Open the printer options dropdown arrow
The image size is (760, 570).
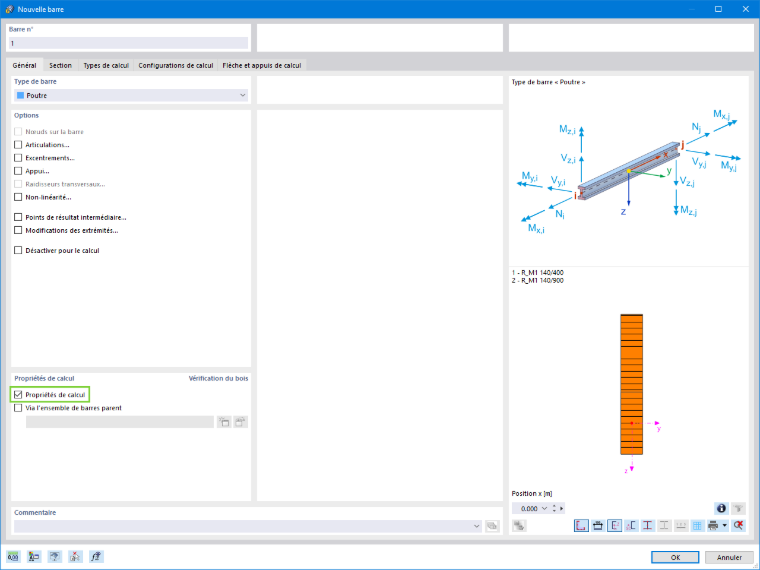[725, 525]
